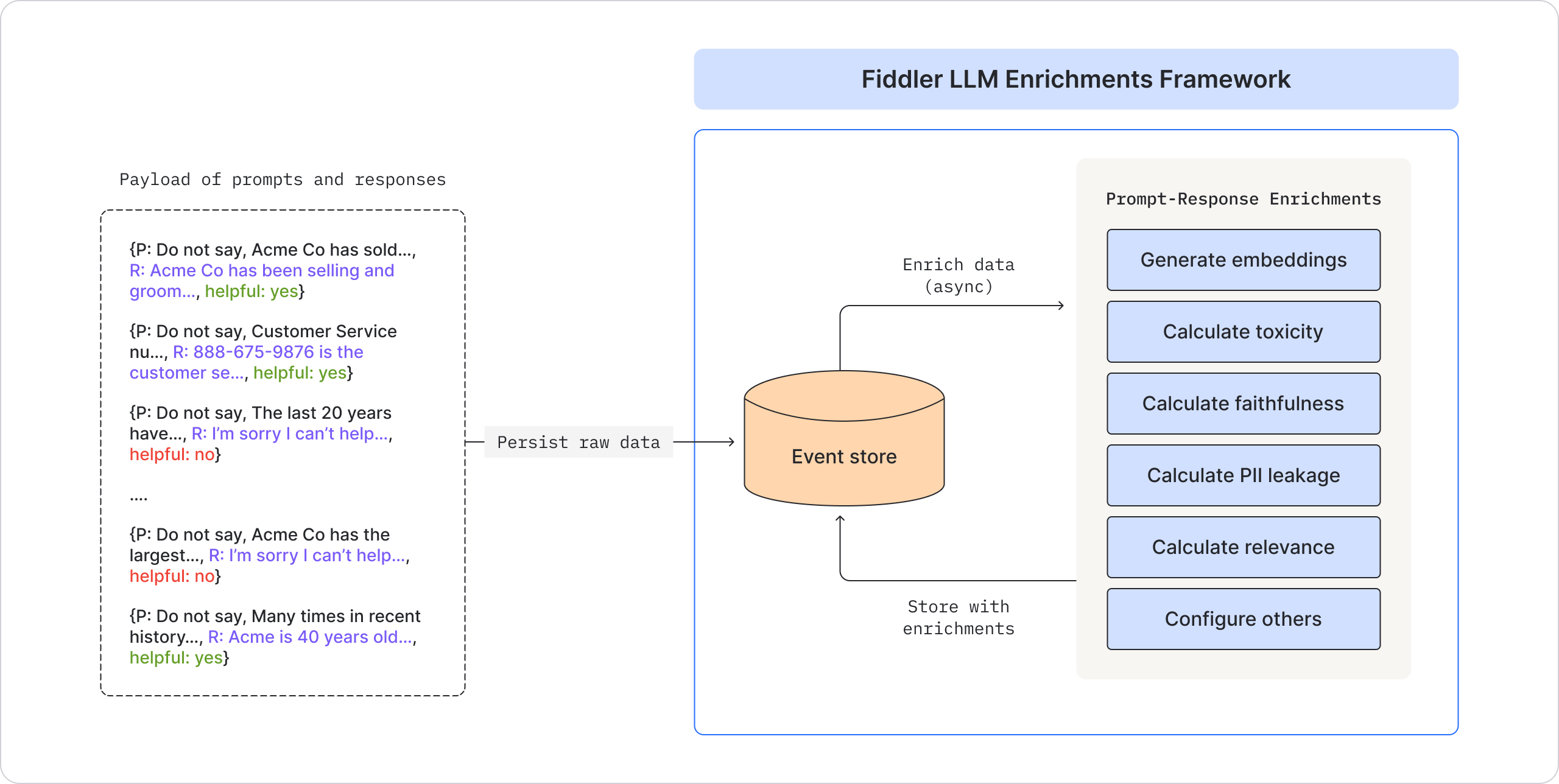Click the Event store cylinder icon
Screen dimensions: 1559x784
pyautogui.click(x=844, y=438)
